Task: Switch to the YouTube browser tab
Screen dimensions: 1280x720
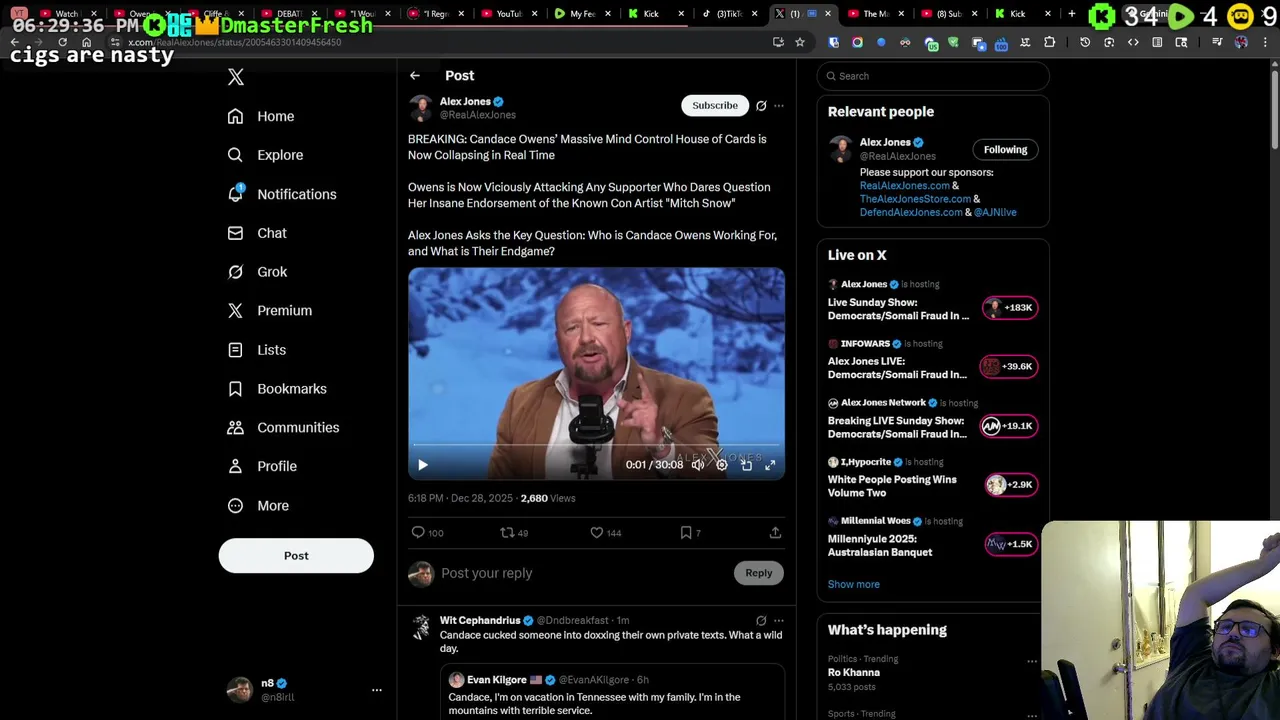Action: point(508,14)
